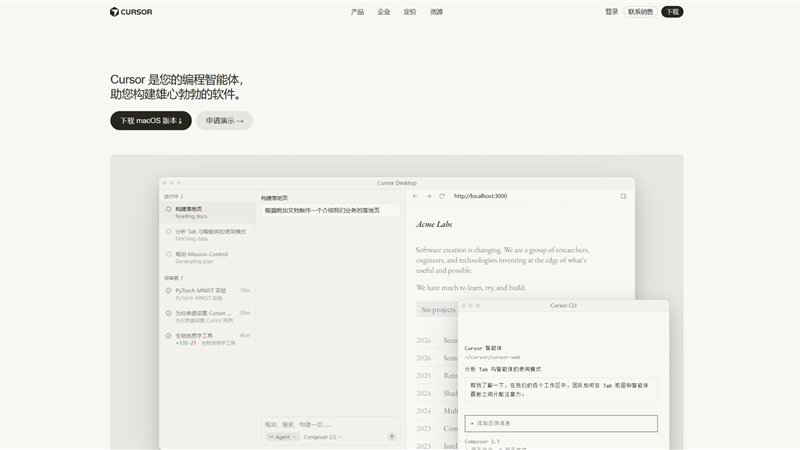The height and width of the screenshot is (450, 800).
Task: Click the reload icon in preview browser
Action: 442,196
